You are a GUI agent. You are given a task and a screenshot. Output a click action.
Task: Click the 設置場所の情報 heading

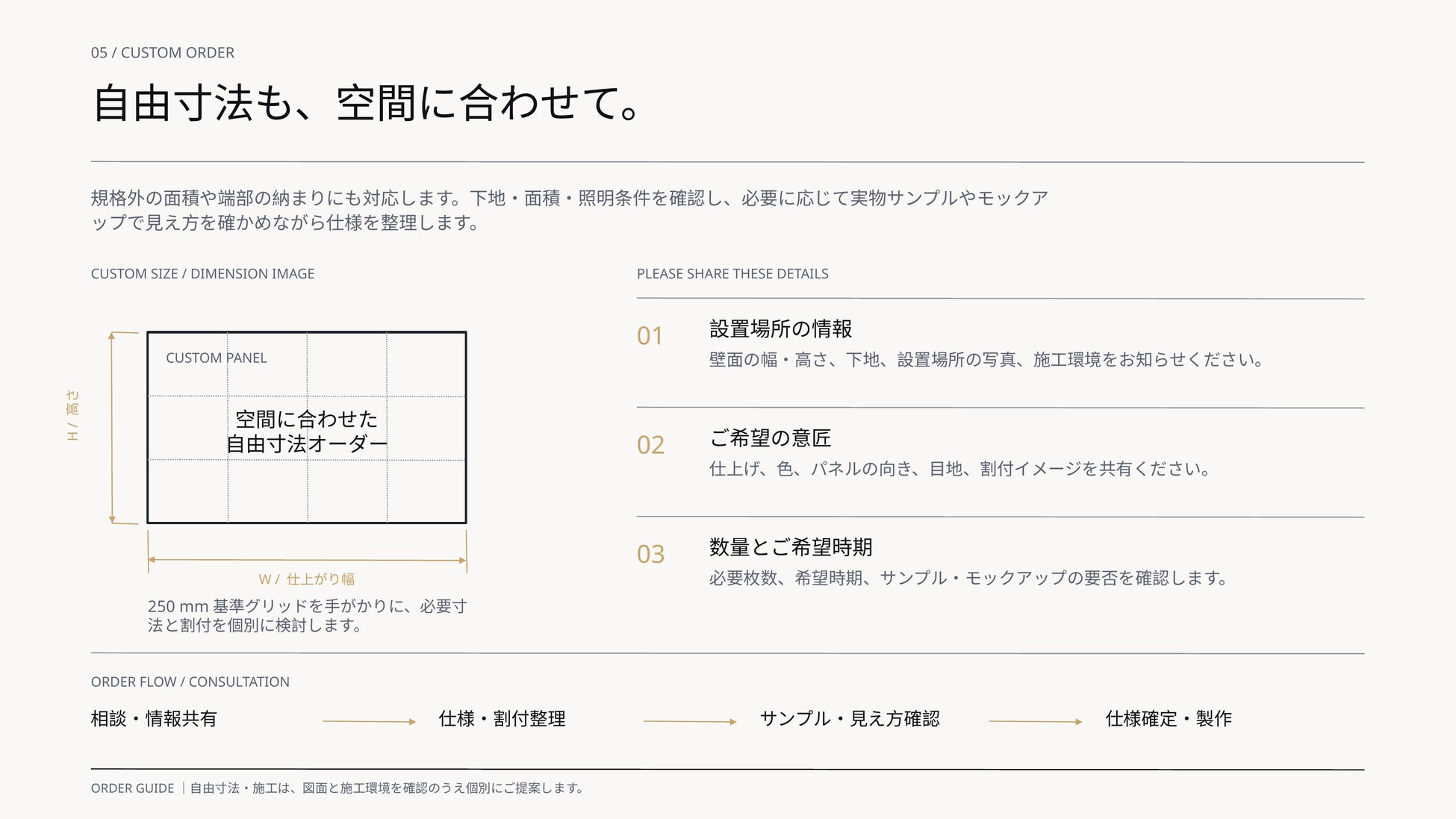(x=780, y=328)
